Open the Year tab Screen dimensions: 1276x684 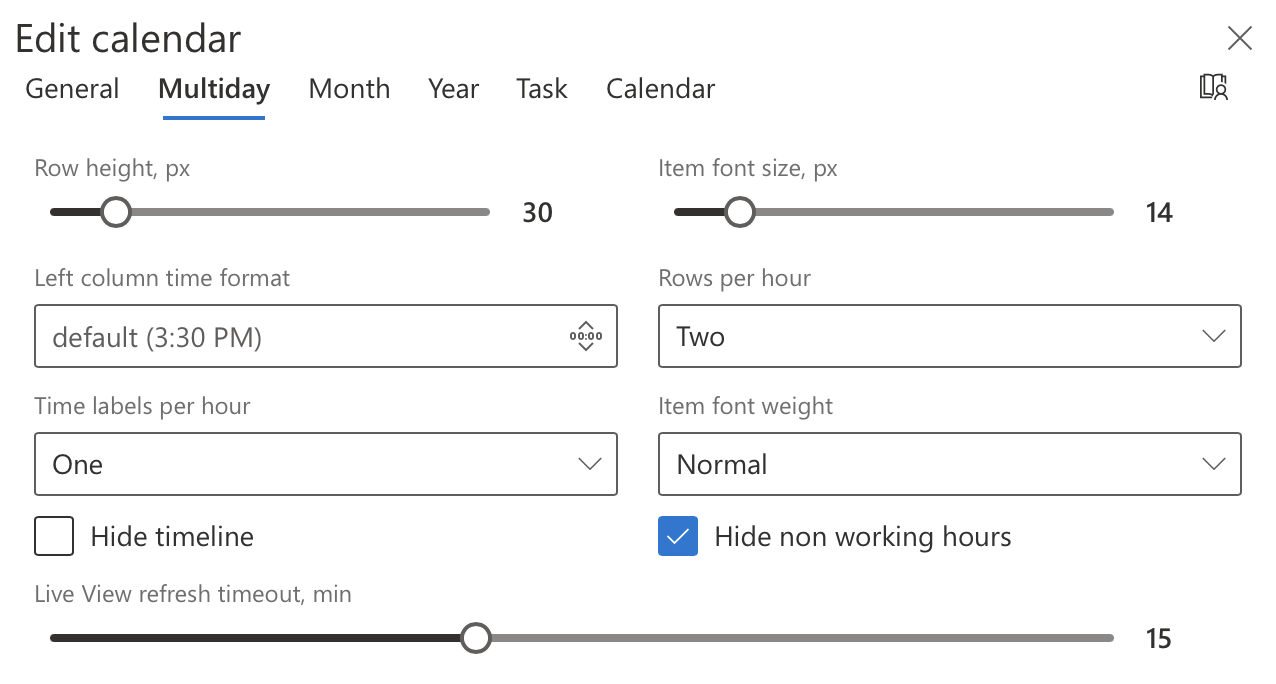coord(454,89)
